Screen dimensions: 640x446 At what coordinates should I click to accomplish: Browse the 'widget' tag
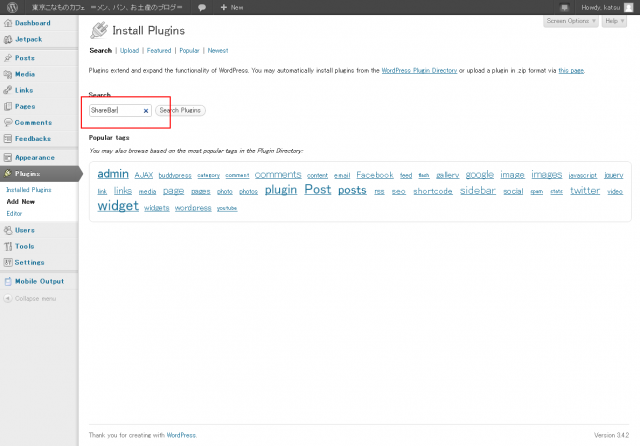(118, 206)
